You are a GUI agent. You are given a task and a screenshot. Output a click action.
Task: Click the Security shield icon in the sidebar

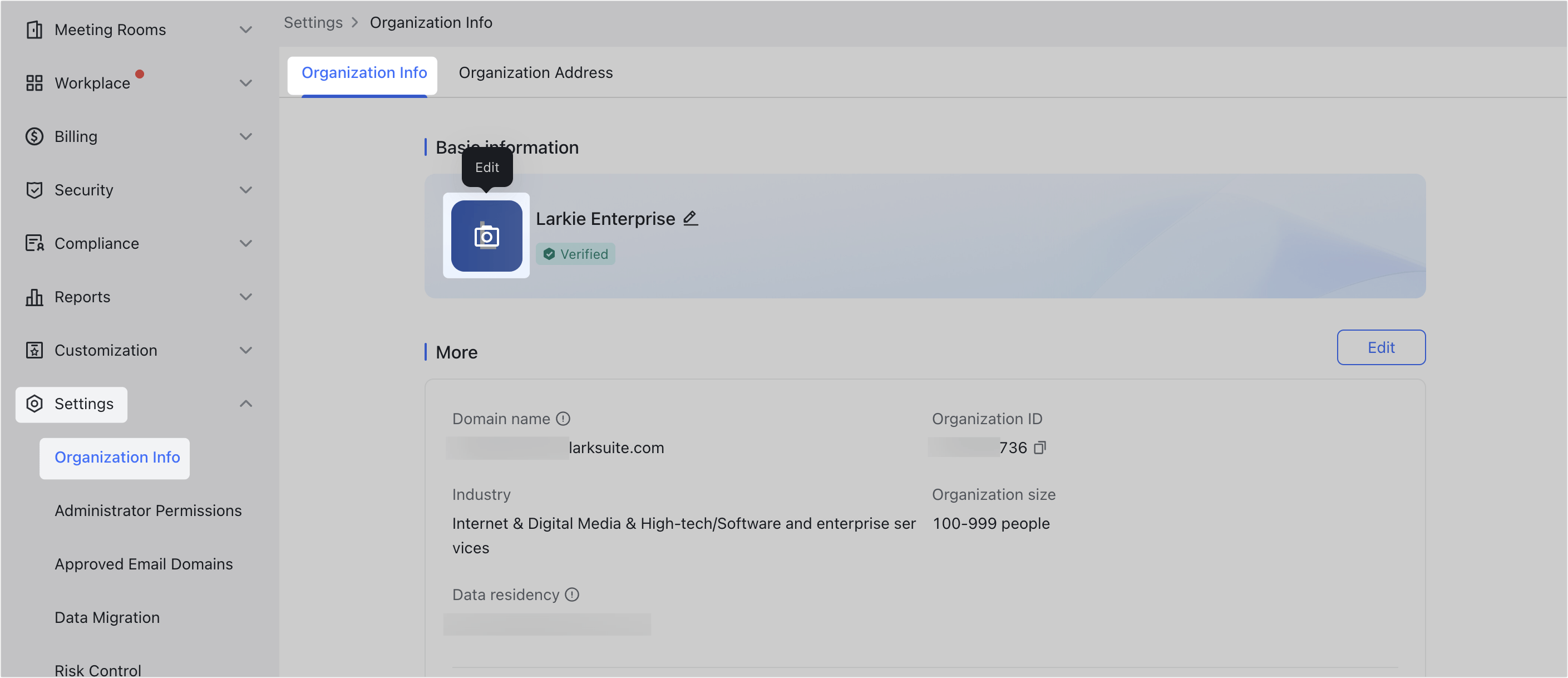tap(34, 190)
